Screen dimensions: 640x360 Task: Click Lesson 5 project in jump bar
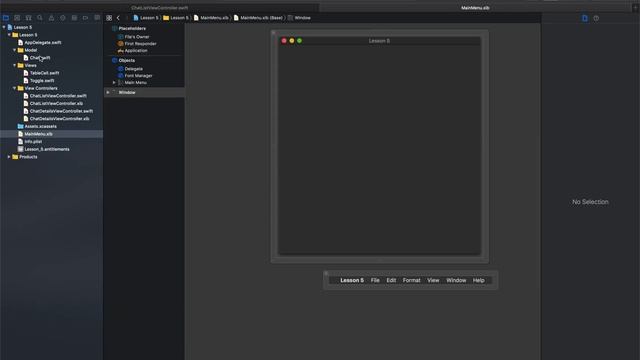[146, 18]
